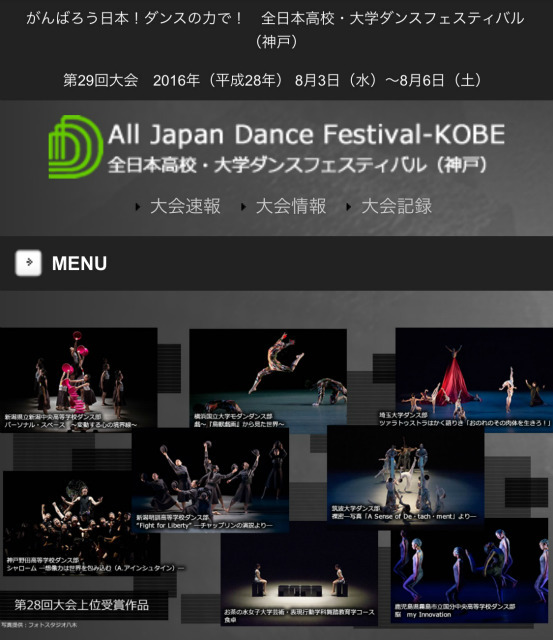View the Fight for Liberty dance photo
Viewport: 553px width, 640px height.
pyautogui.click(x=211, y=480)
